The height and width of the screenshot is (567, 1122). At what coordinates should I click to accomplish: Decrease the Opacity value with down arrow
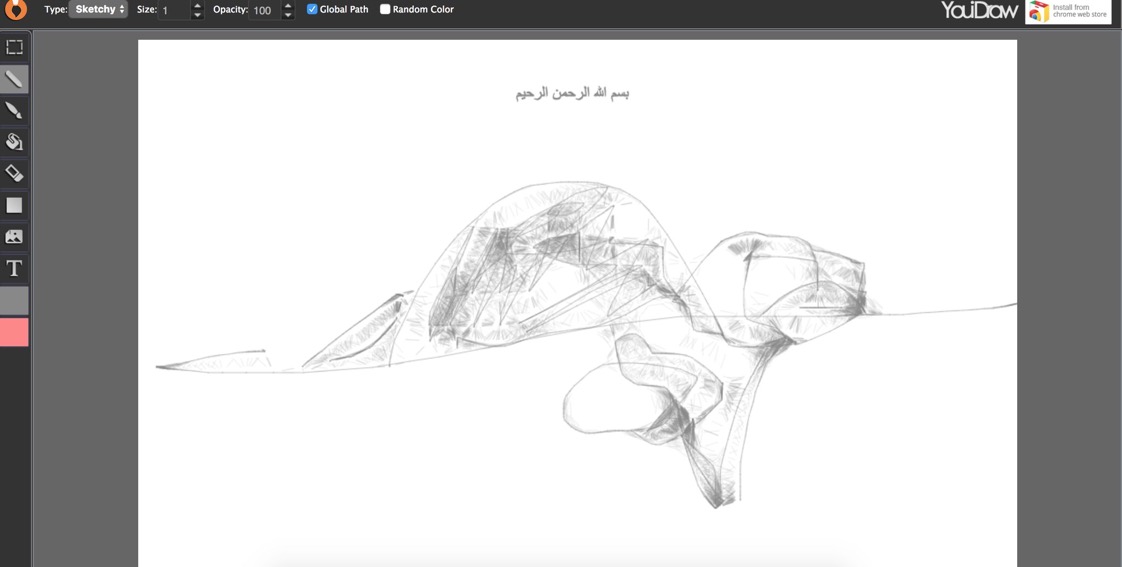click(x=288, y=15)
